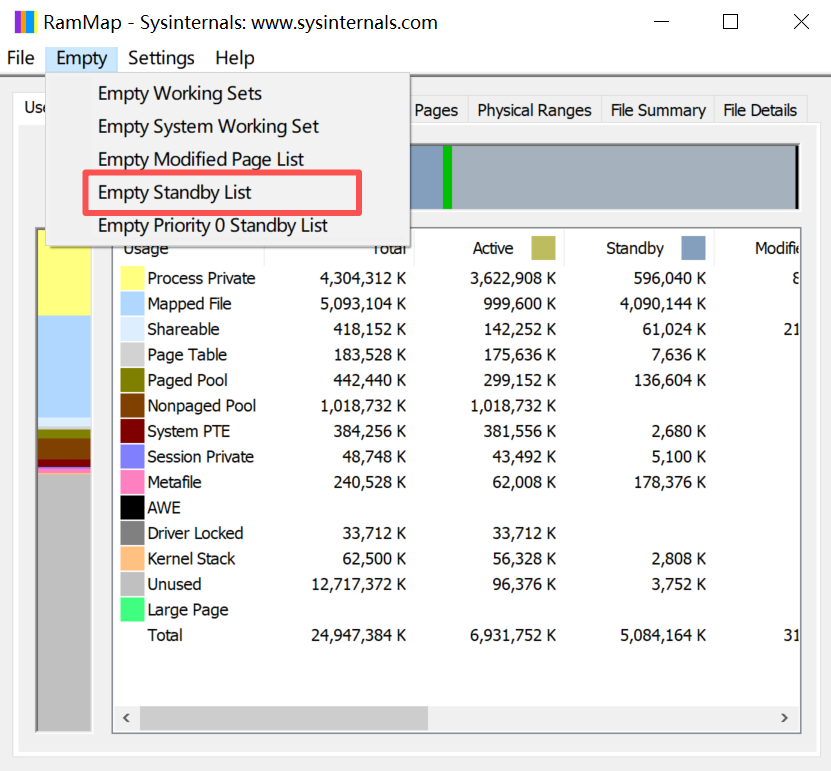Click the pink Metafile swatch

(132, 482)
